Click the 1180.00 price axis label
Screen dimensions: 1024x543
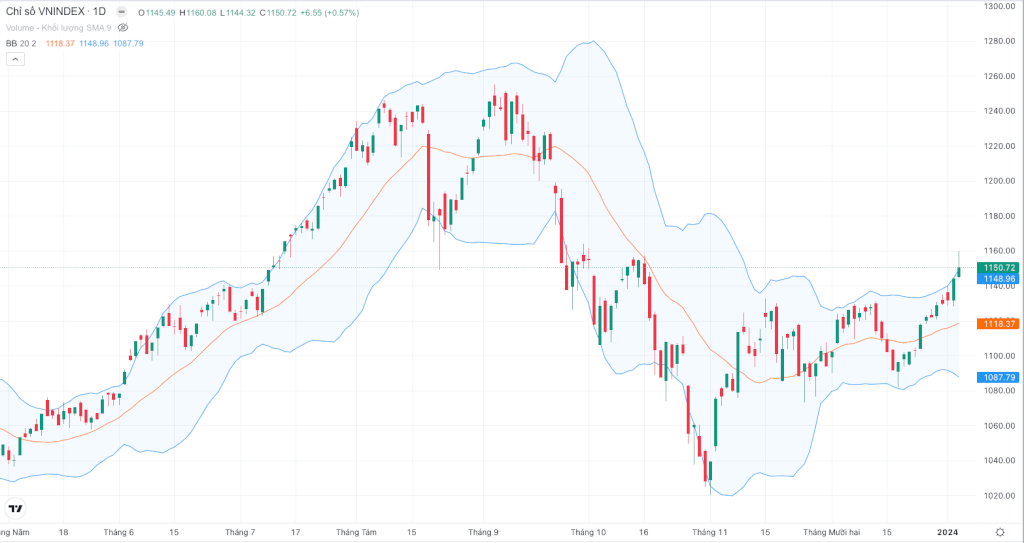(999, 216)
